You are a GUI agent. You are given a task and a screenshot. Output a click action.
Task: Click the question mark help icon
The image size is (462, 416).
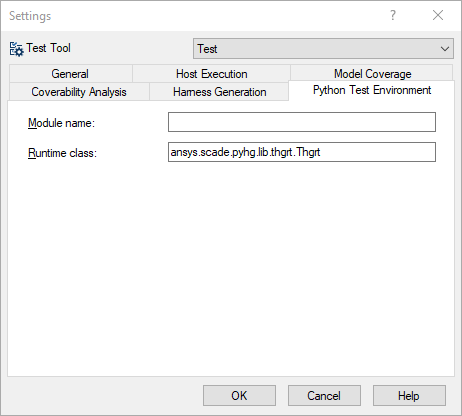(393, 15)
